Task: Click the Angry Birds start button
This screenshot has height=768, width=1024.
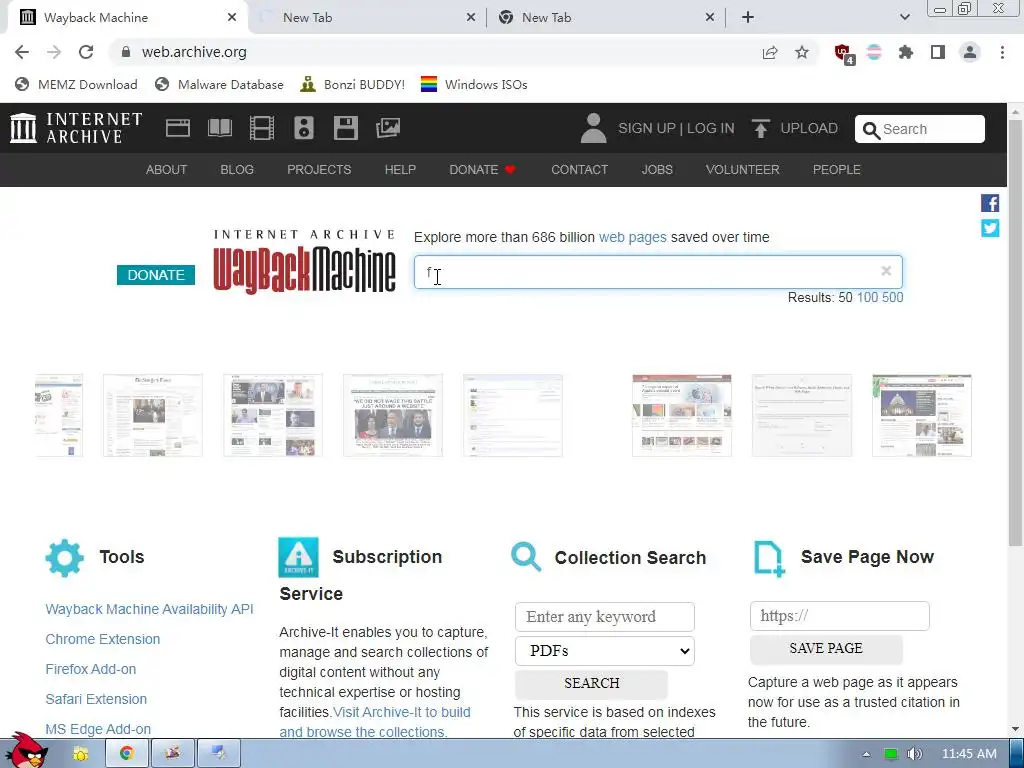Action: tap(26, 751)
